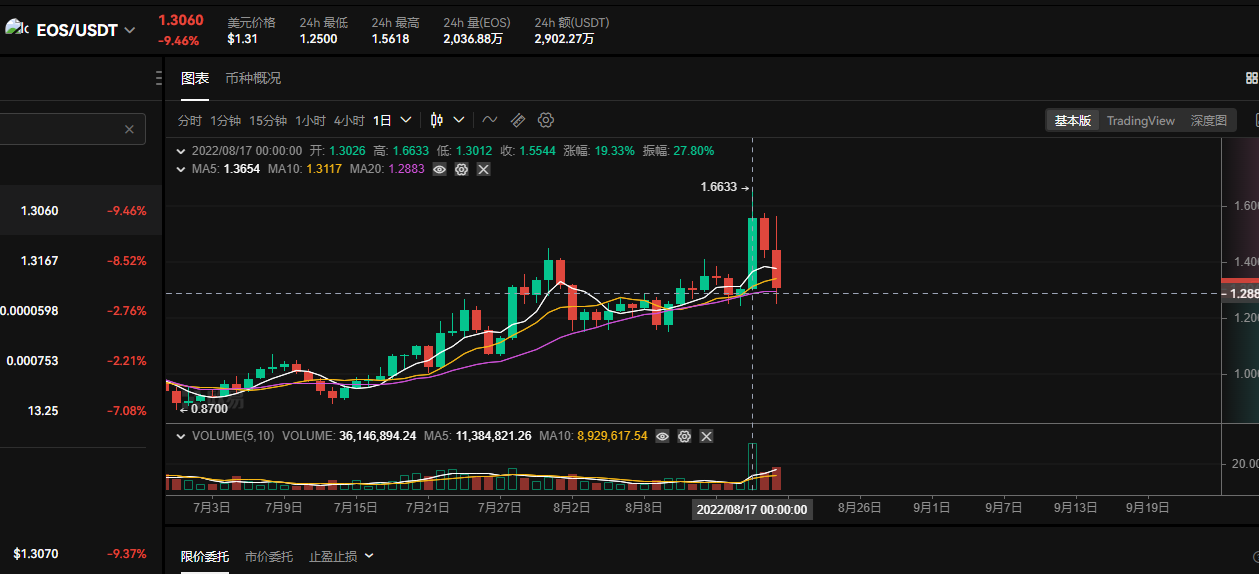Select the 限价委托 order tab
The width and height of the screenshot is (1259, 574).
pos(205,556)
